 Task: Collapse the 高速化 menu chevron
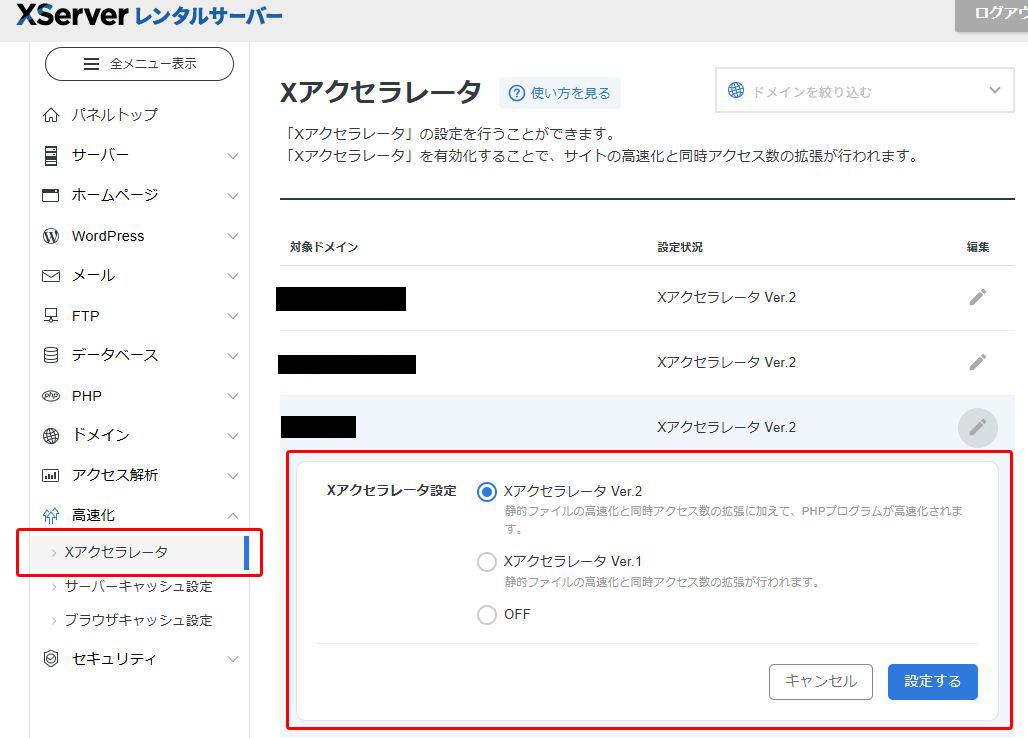(233, 516)
